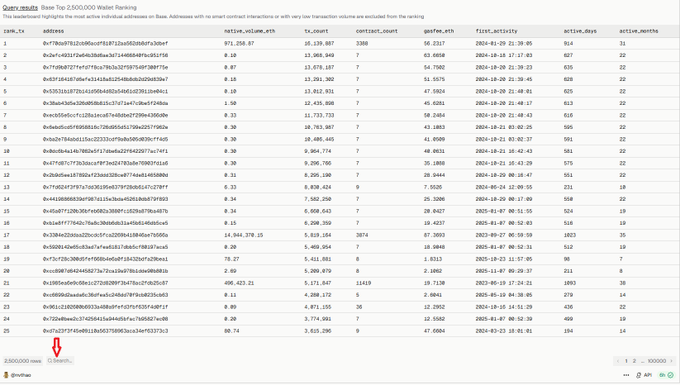Click the 6h refresh status badge
Screen dimensions: 680x385
(x=666, y=375)
